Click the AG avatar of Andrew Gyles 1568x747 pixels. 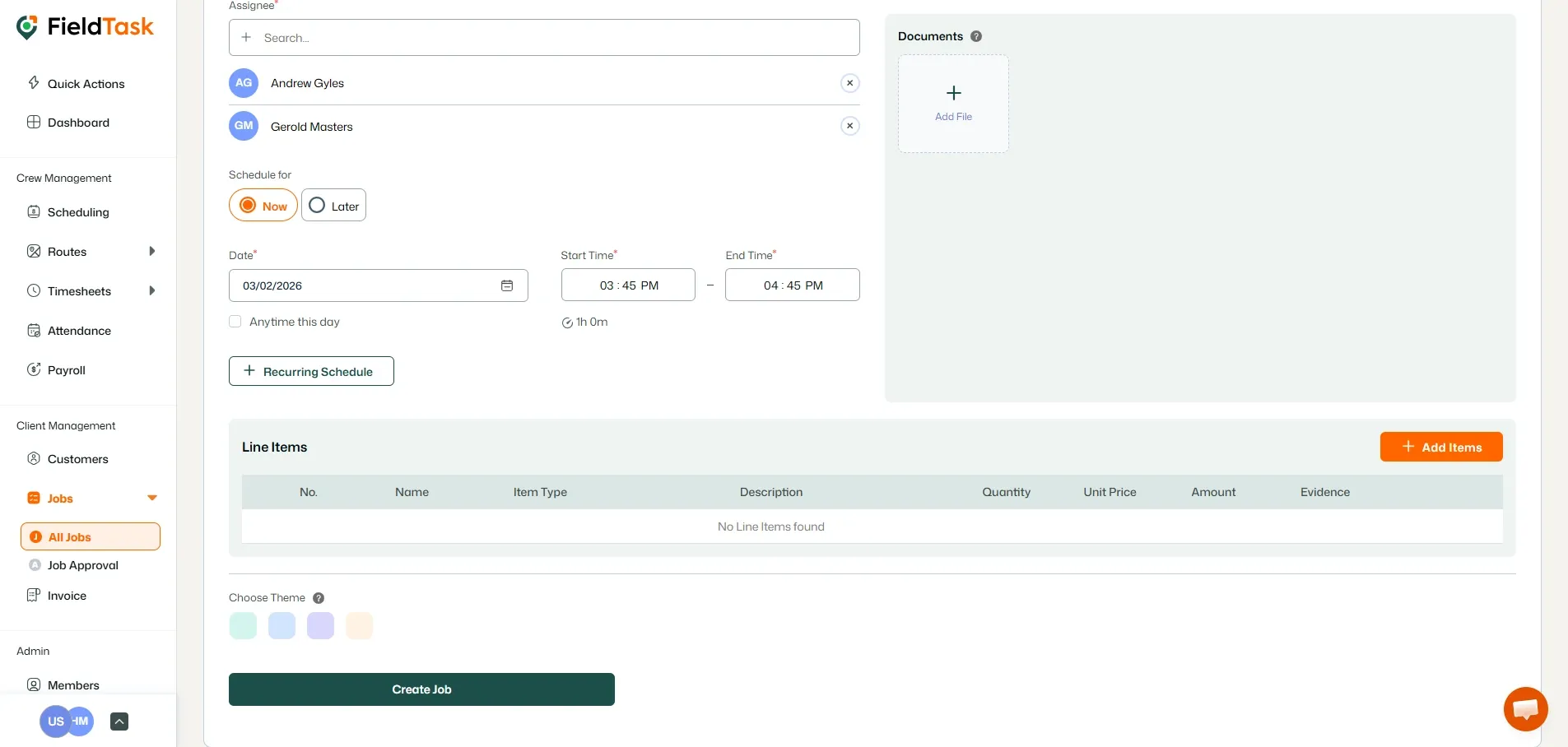pos(244,83)
